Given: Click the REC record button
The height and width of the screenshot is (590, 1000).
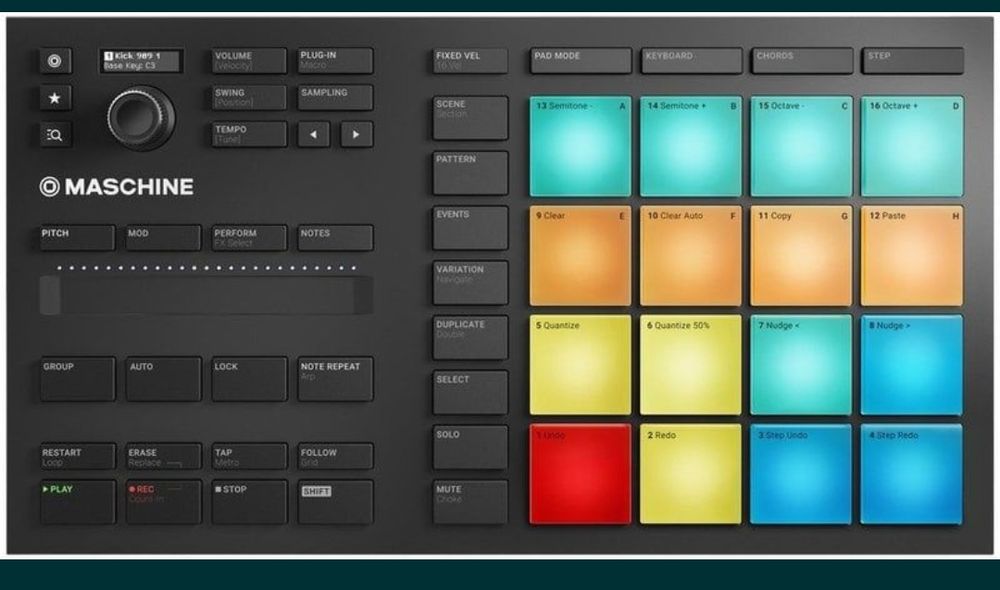Looking at the screenshot, I should tap(163, 503).
